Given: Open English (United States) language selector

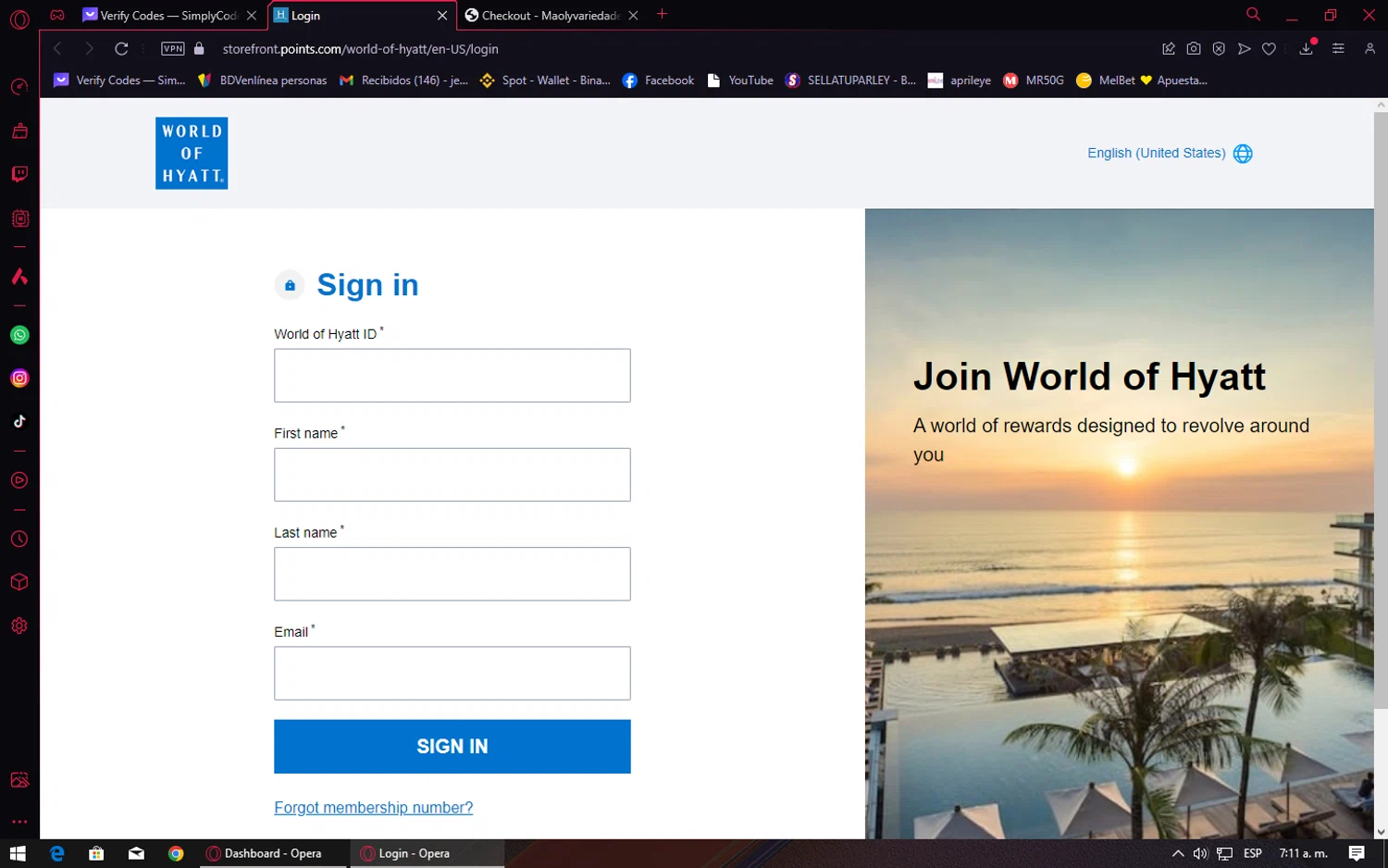Looking at the screenshot, I should pyautogui.click(x=1170, y=154).
